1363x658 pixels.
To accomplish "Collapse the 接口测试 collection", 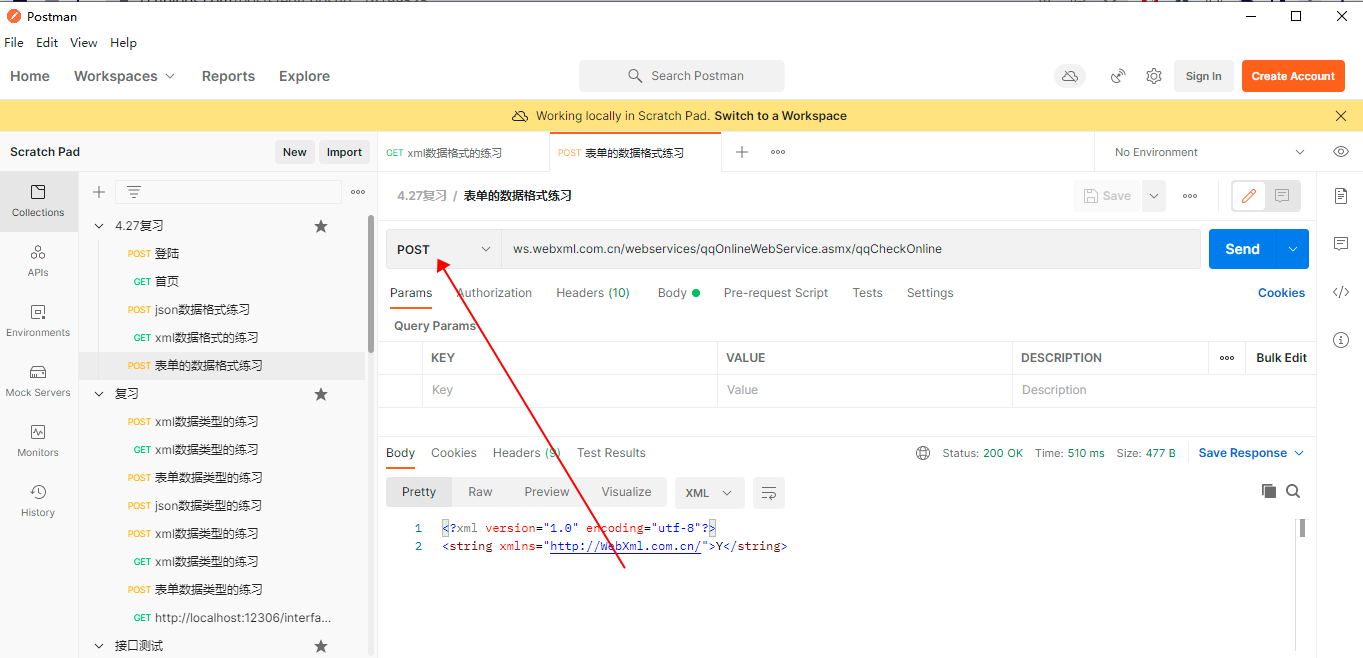I will tap(99, 646).
